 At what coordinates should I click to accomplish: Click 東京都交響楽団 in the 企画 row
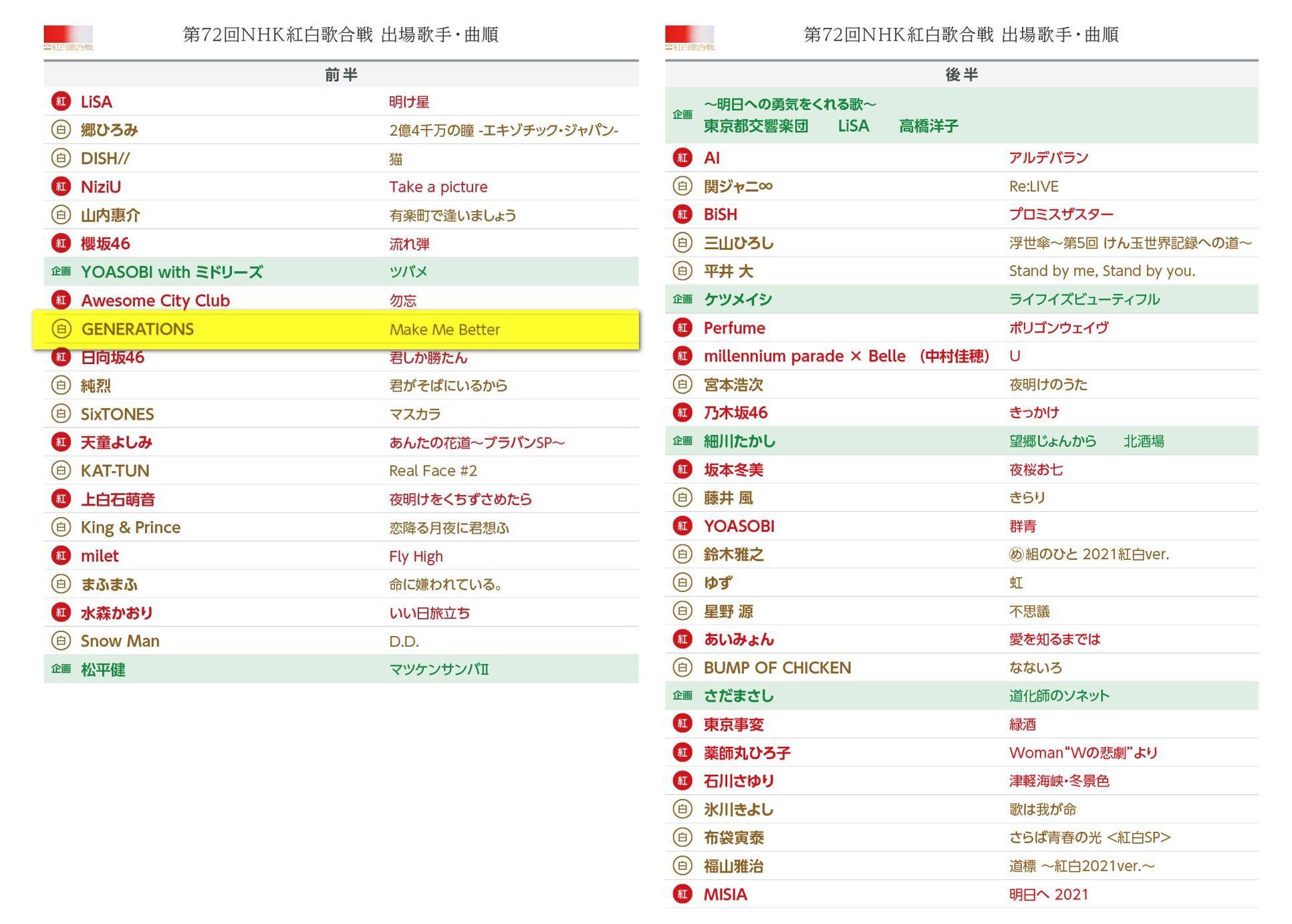coord(756,126)
